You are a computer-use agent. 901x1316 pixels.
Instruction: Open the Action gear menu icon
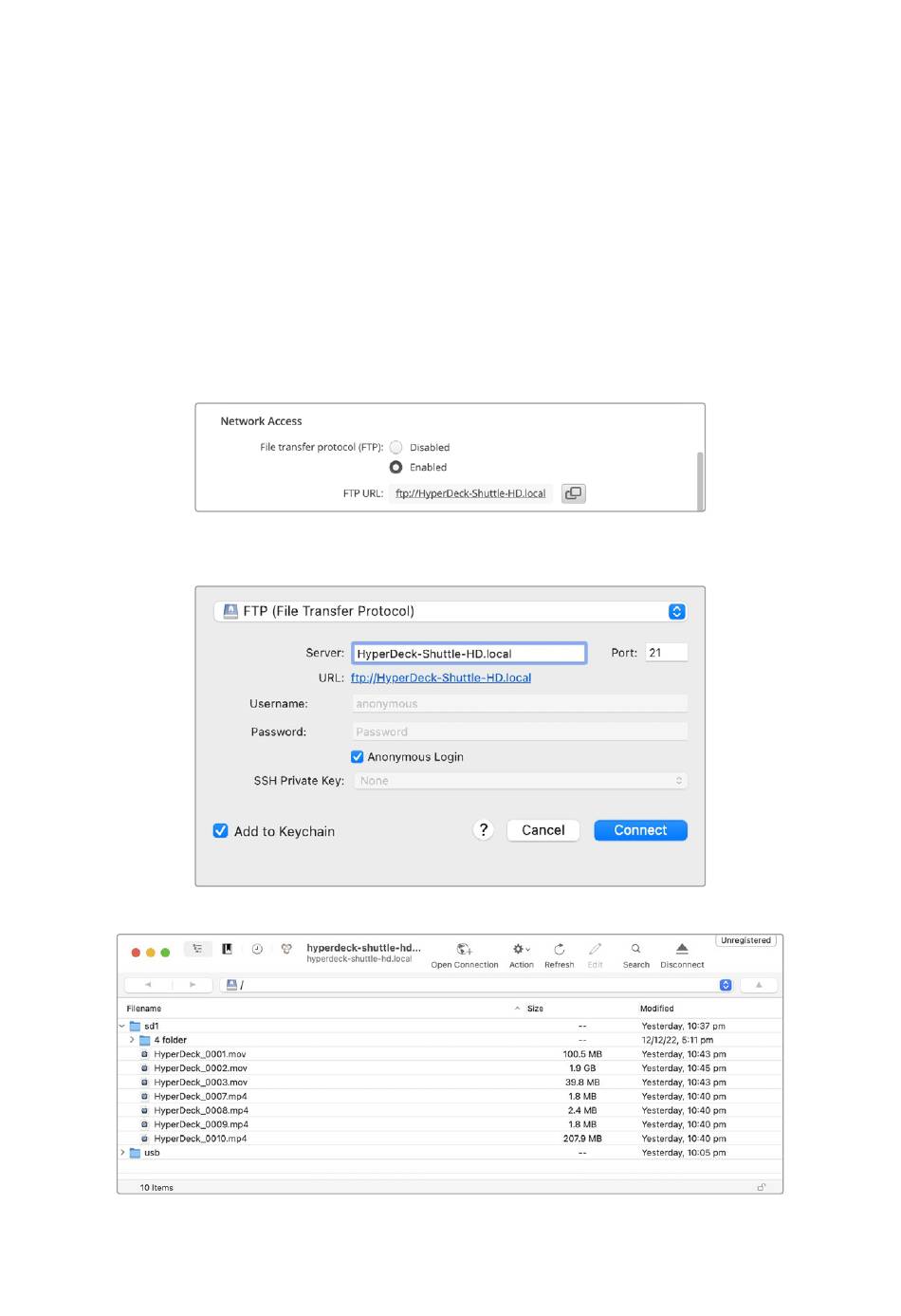pyautogui.click(x=521, y=949)
